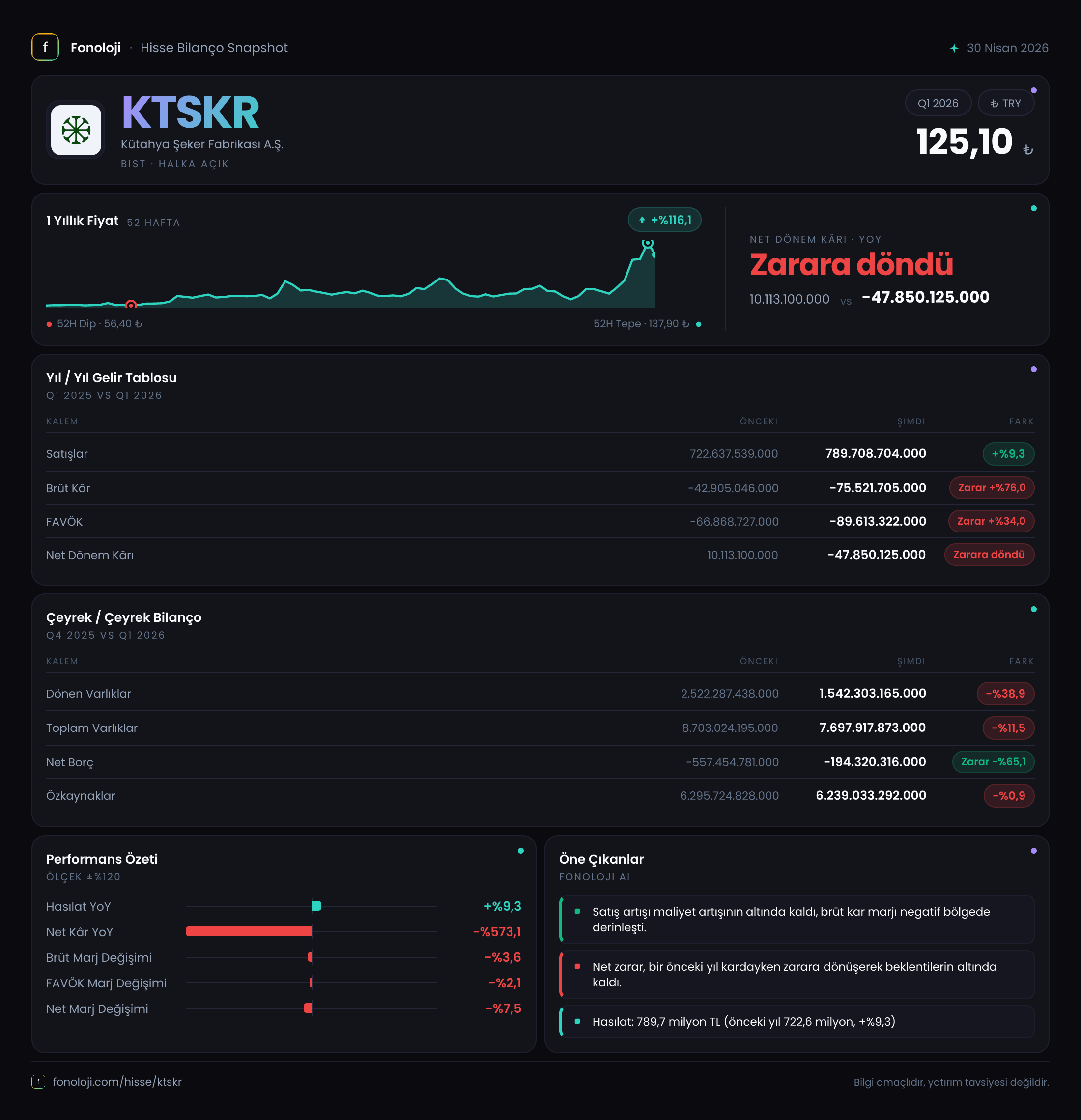Click the Brüt Kâr row label
1081x1120 pixels.
[68, 488]
